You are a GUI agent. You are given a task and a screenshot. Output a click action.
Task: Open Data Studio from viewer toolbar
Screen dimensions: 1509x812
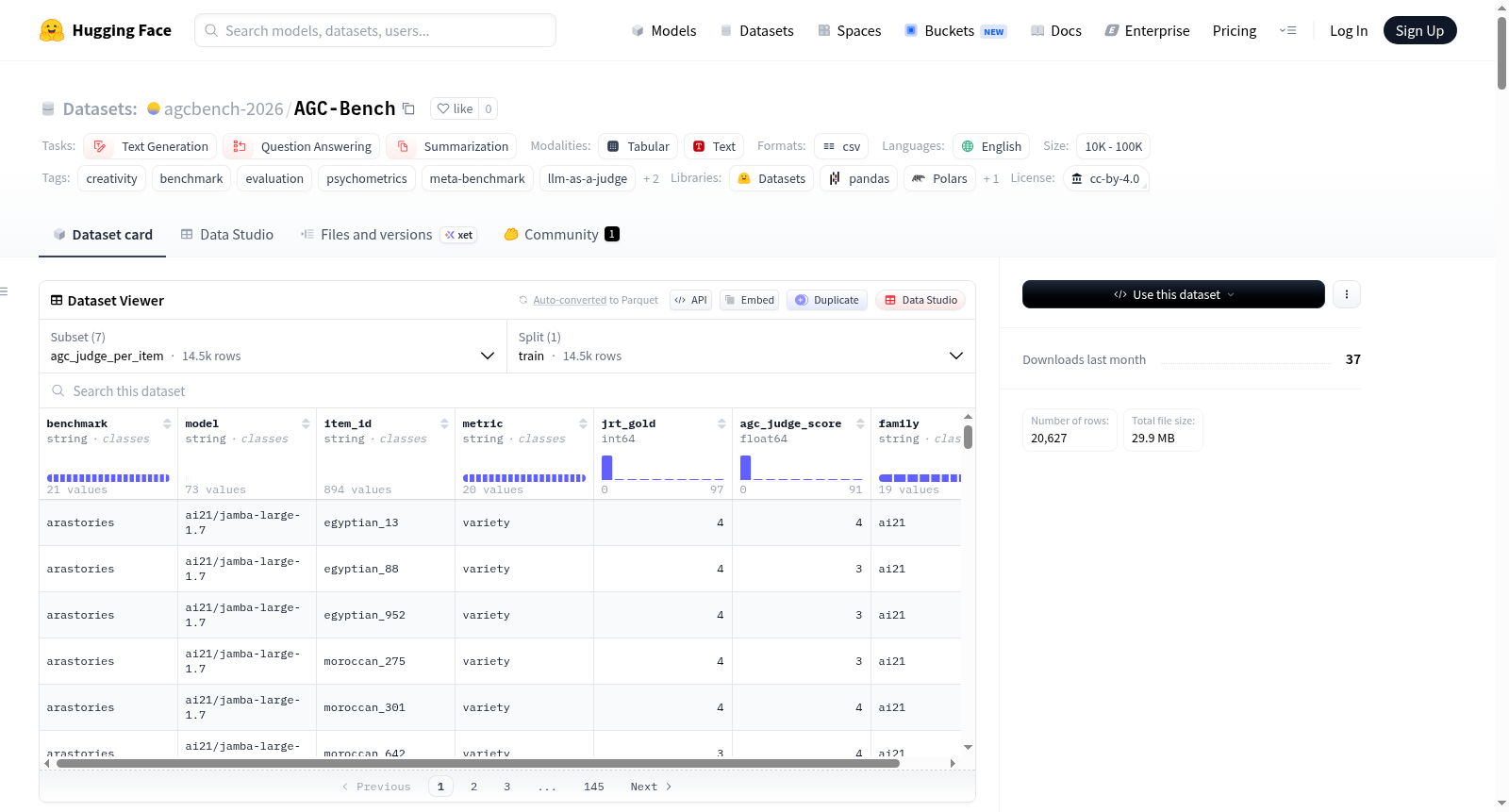(x=920, y=300)
